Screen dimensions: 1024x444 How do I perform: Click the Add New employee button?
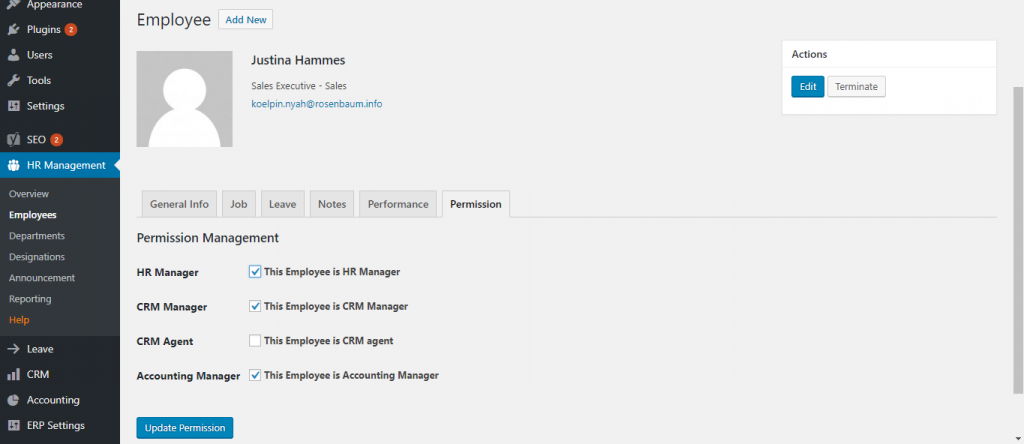pyautogui.click(x=246, y=20)
